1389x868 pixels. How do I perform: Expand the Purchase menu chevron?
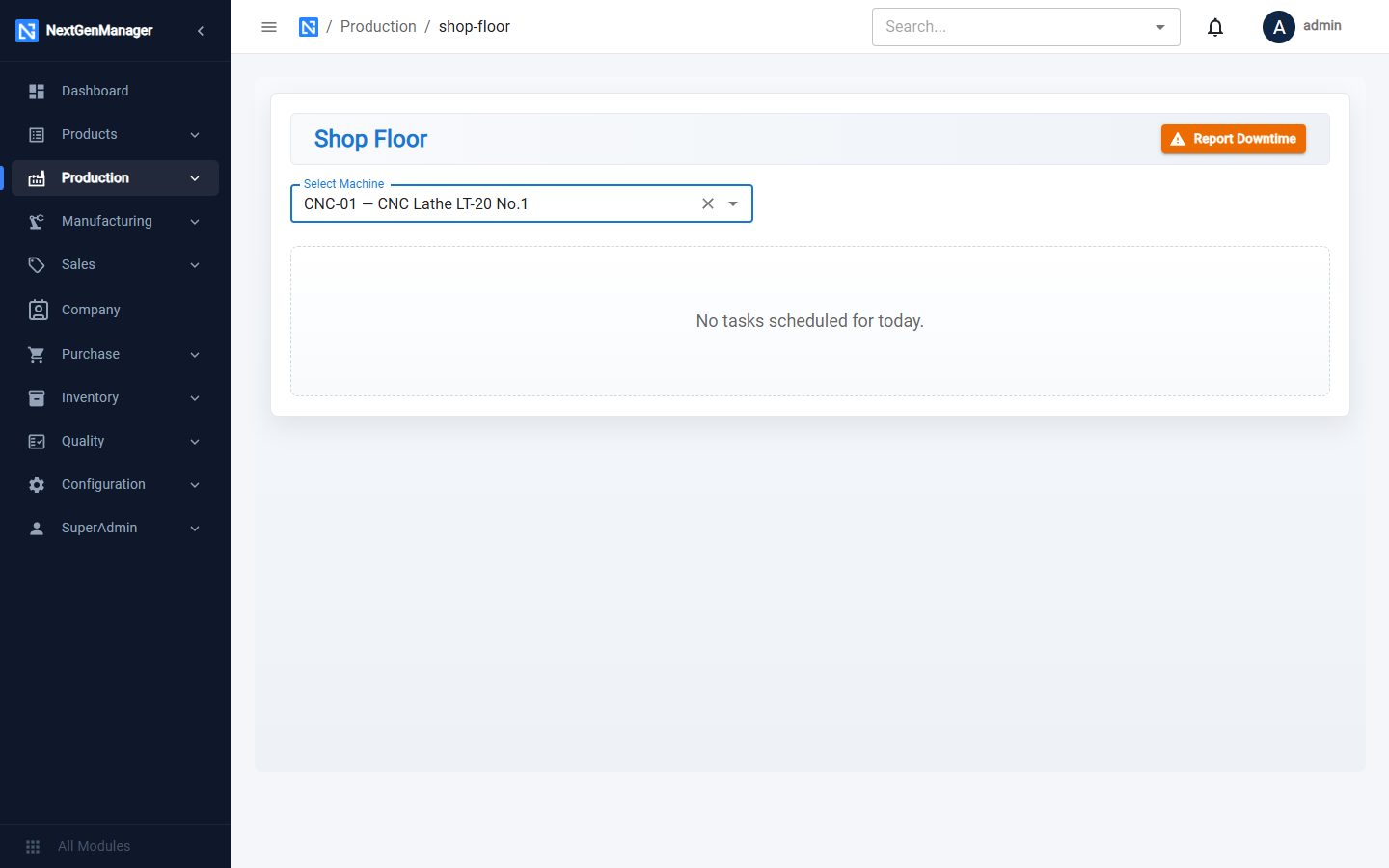click(x=195, y=354)
